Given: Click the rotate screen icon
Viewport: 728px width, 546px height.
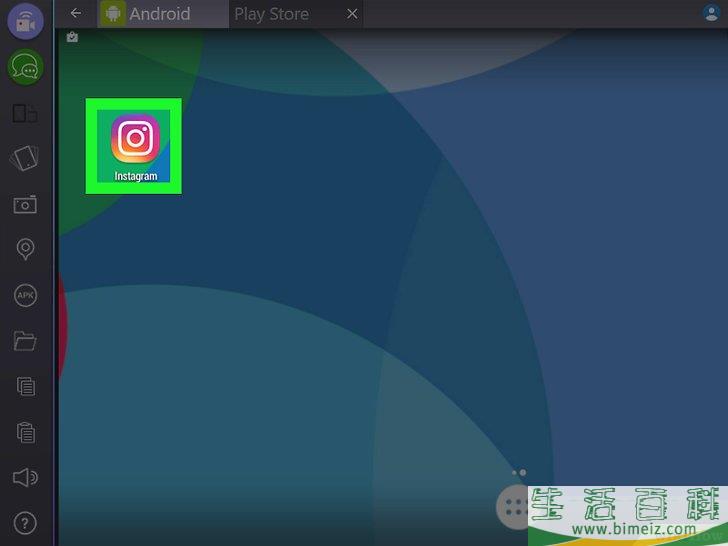Looking at the screenshot, I should 25,158.
